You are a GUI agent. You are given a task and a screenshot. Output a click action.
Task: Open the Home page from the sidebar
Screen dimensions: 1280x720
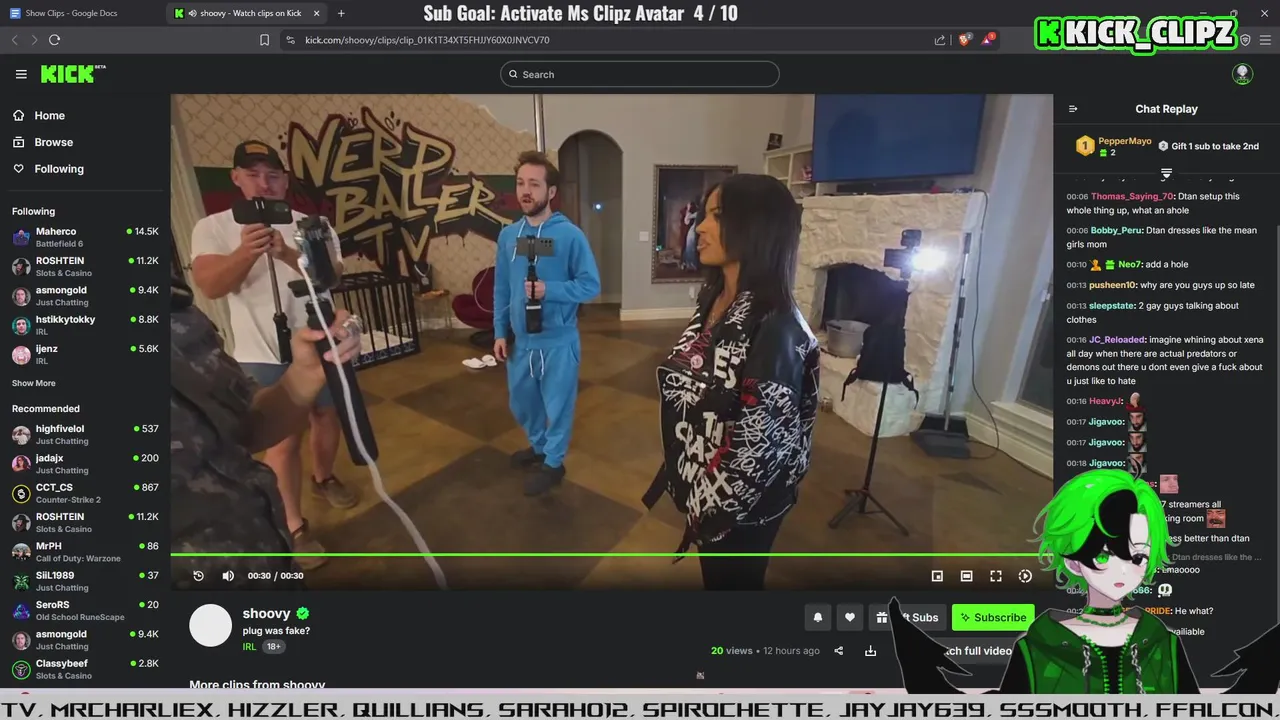(x=49, y=115)
